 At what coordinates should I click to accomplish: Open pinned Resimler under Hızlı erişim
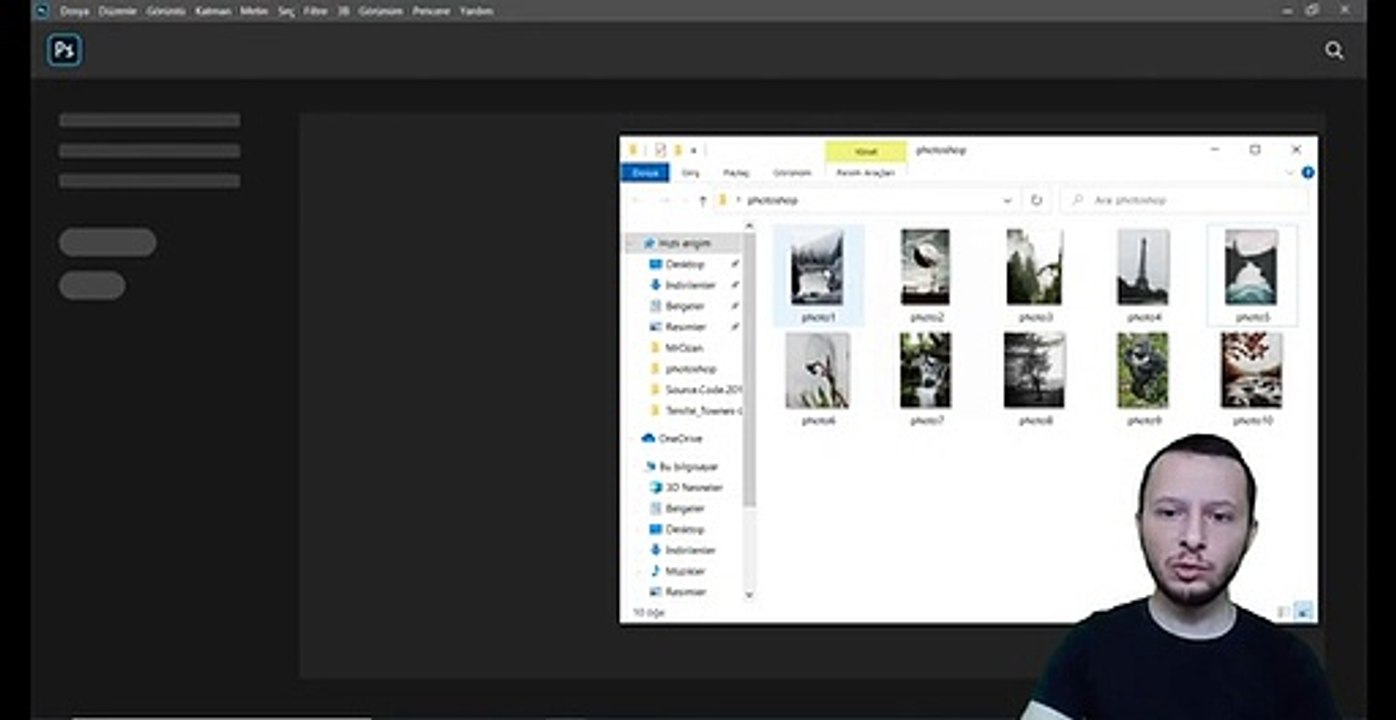pyautogui.click(x=685, y=327)
